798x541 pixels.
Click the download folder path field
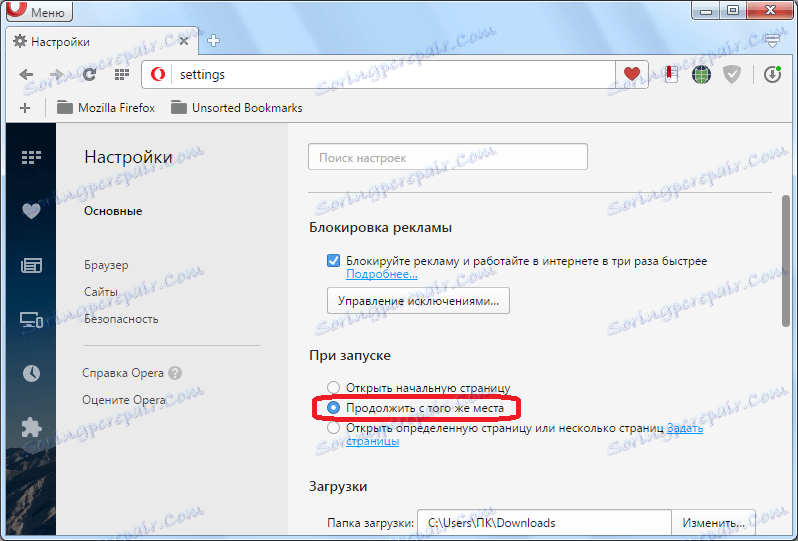pyautogui.click(x=544, y=523)
